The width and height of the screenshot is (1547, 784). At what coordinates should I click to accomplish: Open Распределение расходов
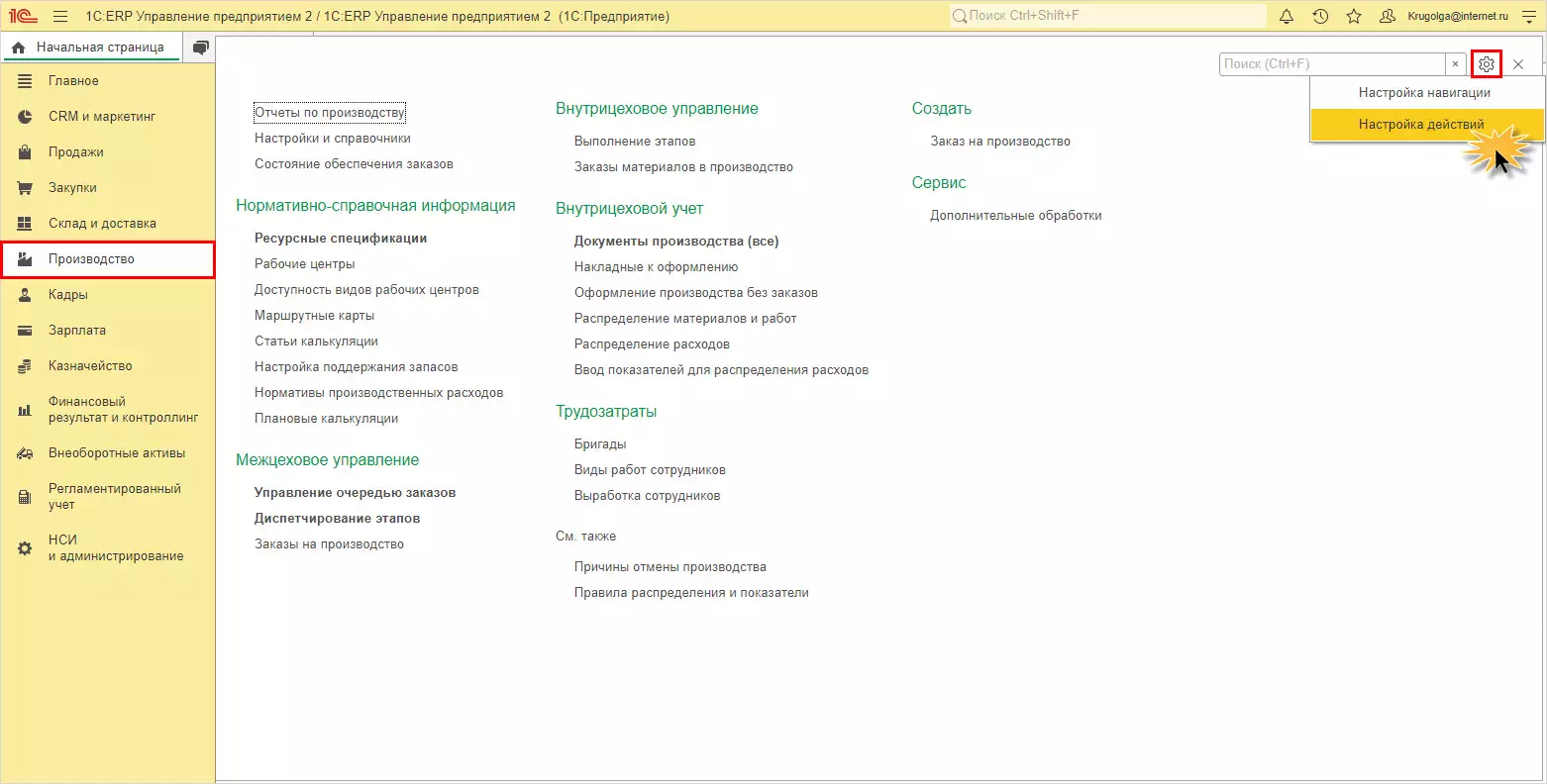click(652, 344)
